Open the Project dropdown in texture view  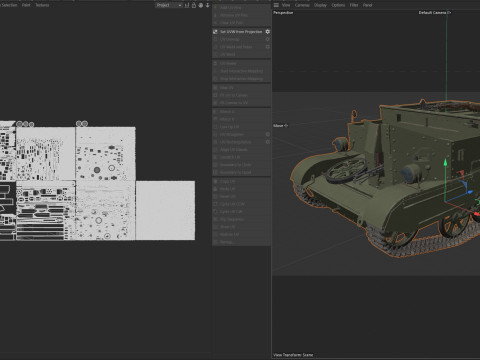[x=169, y=5]
